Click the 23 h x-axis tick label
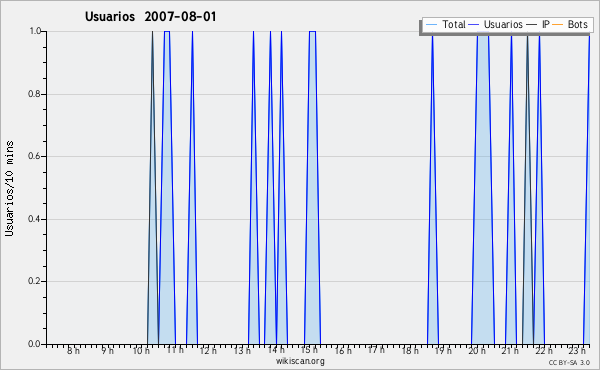This screenshot has width=600, height=370. [577, 350]
